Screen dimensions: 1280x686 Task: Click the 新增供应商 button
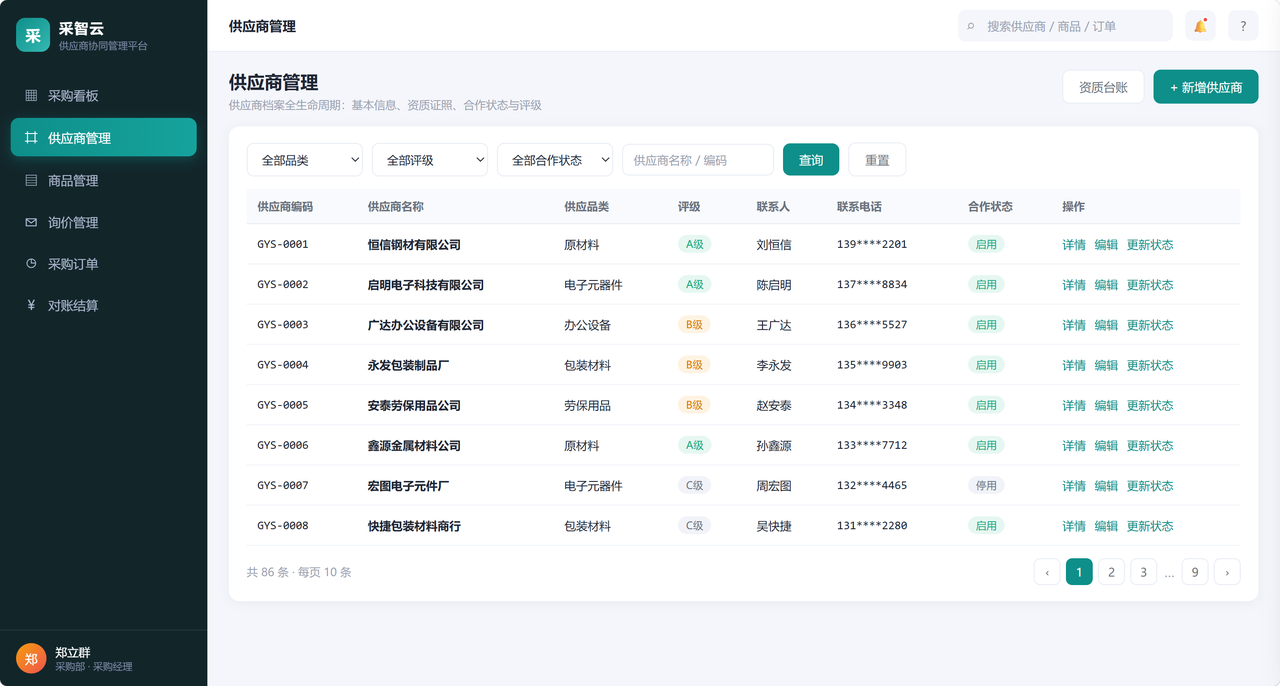pos(1206,87)
